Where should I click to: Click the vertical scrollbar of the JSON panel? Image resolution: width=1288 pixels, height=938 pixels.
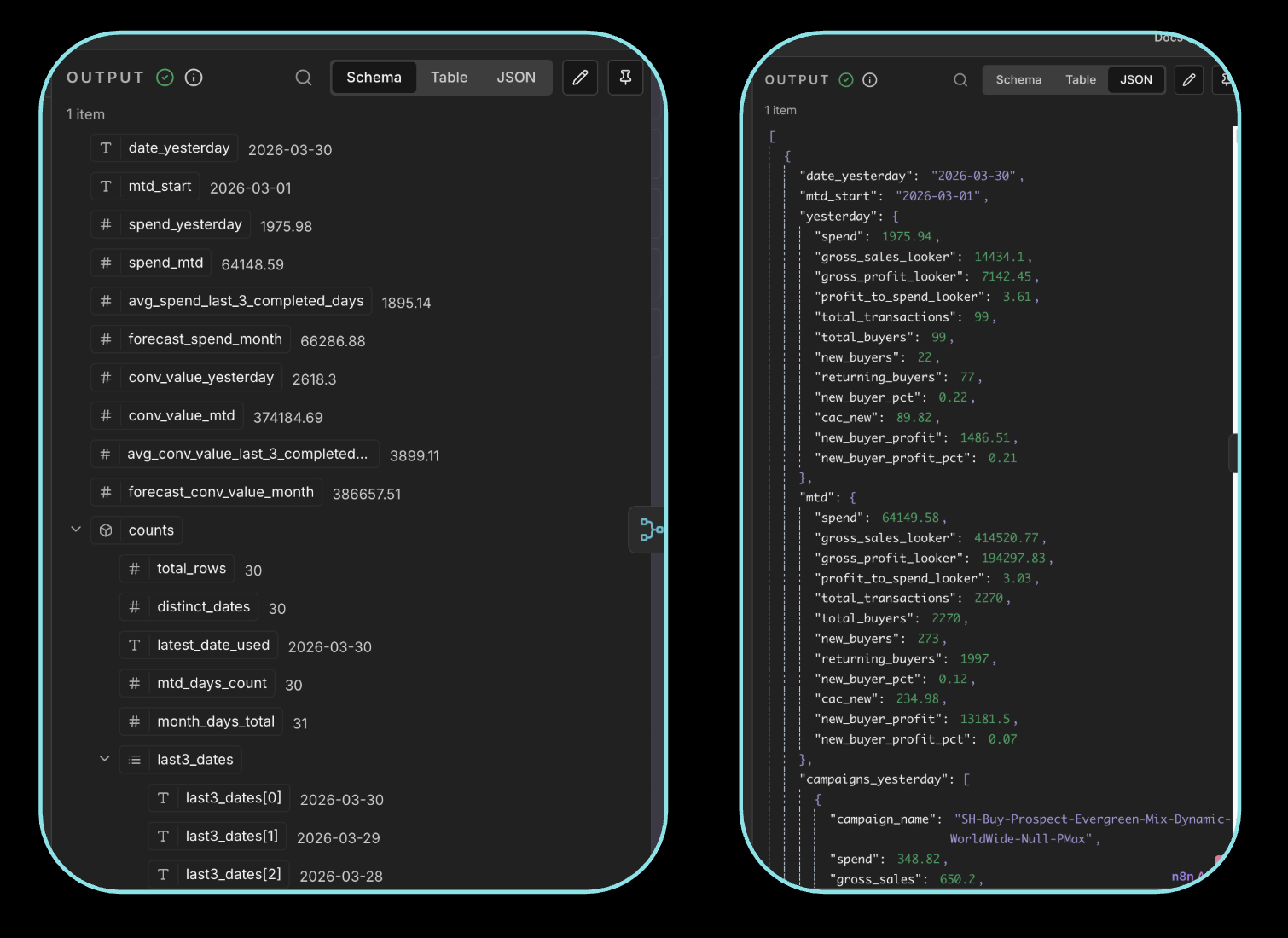point(1233,453)
